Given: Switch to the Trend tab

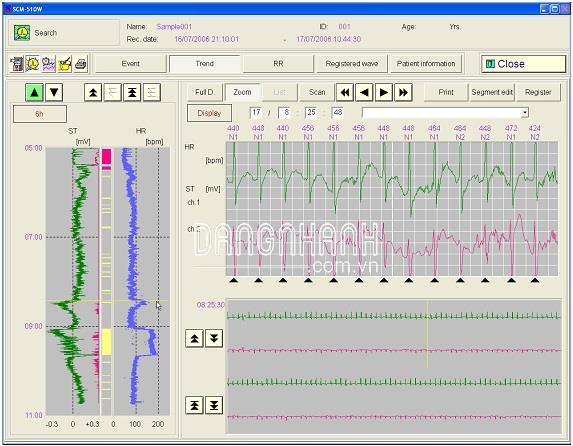Looking at the screenshot, I should 205,64.
